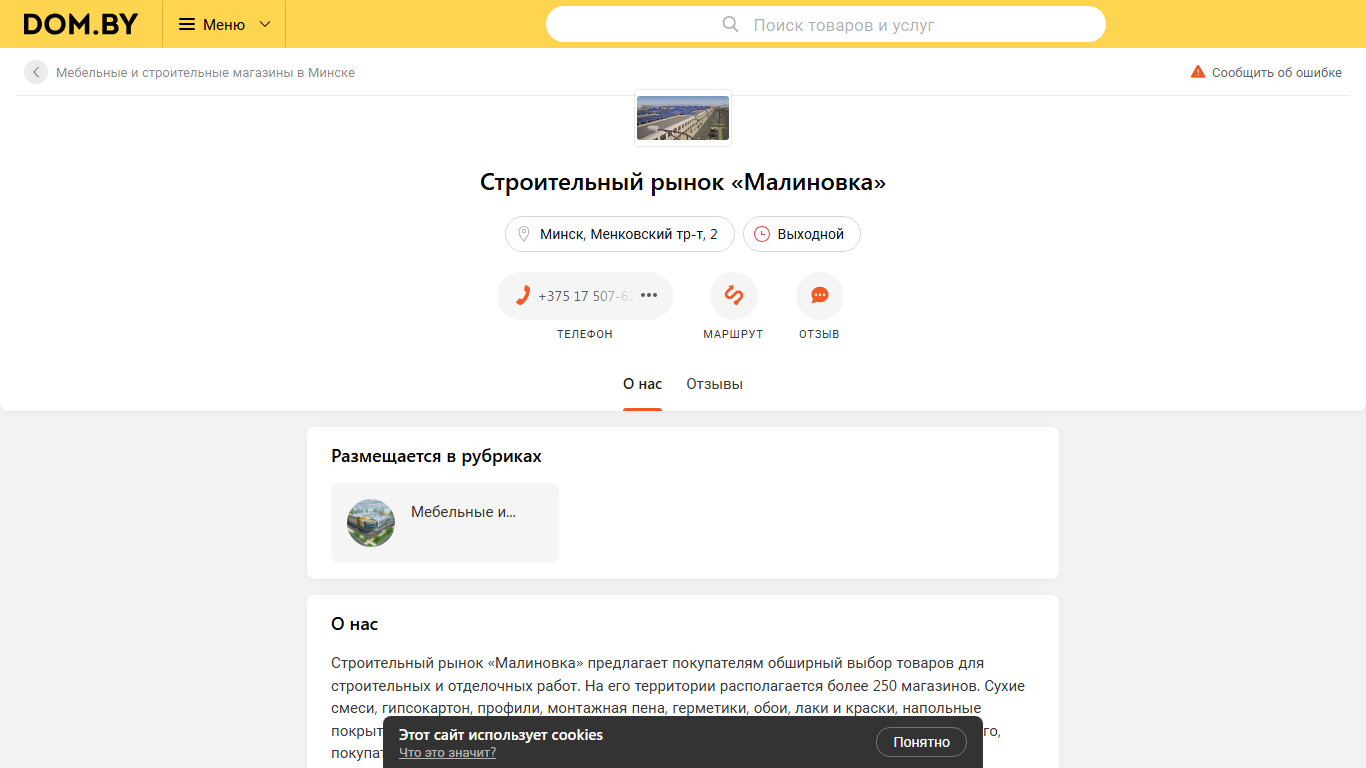Screen dimensions: 1366x768
Task: Click the hamburger Меню icon
Action: [187, 24]
